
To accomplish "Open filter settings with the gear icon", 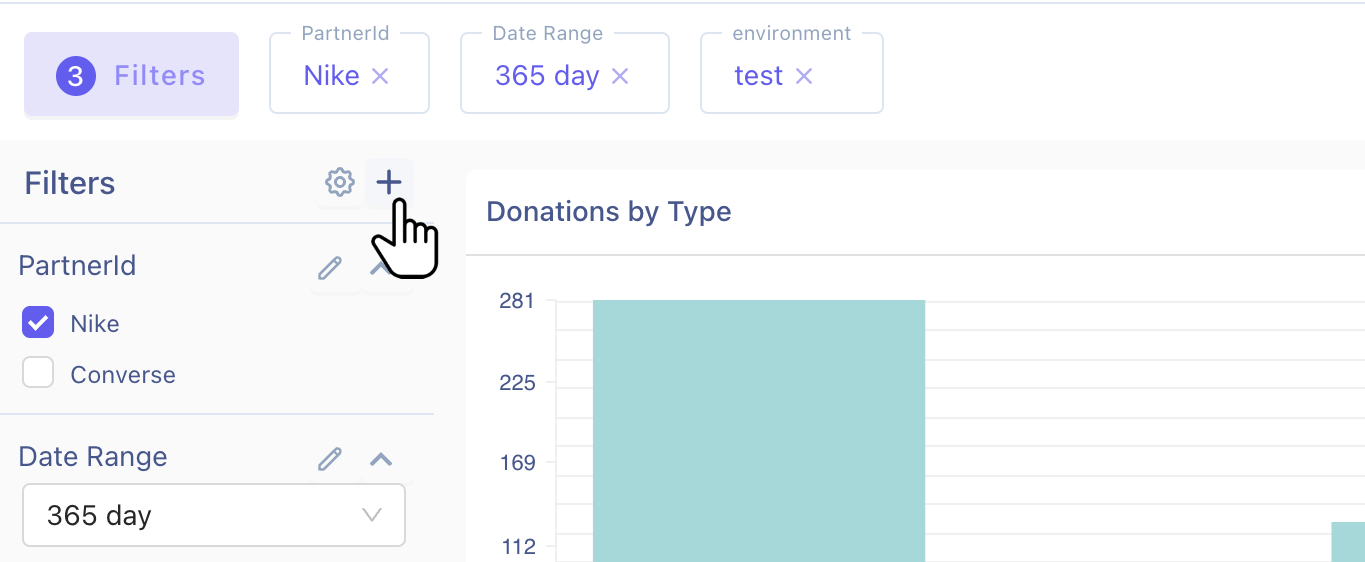I will coord(340,183).
